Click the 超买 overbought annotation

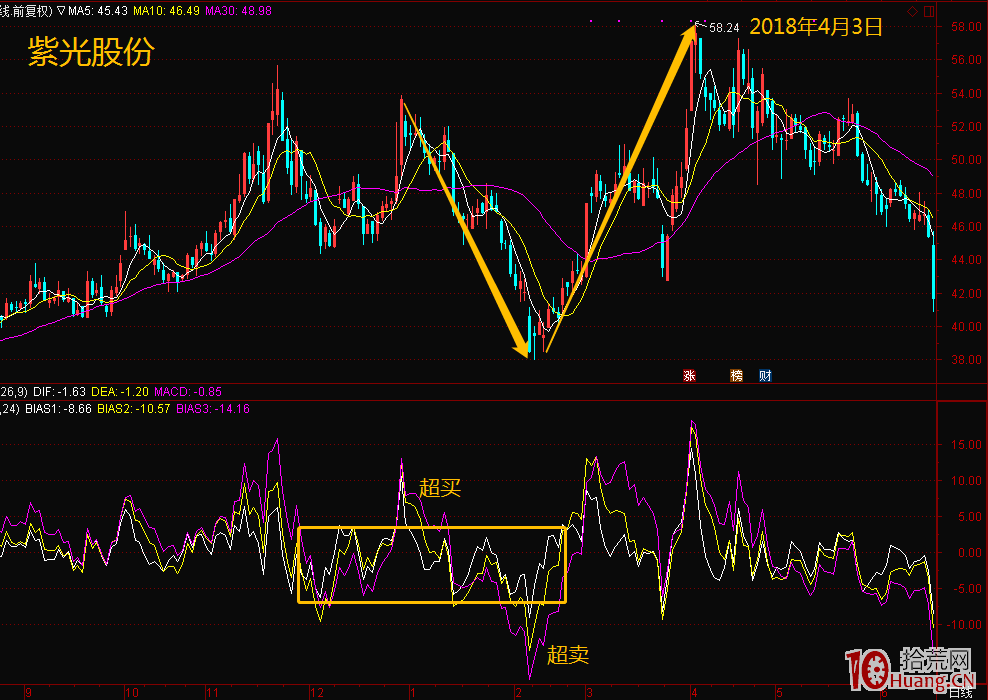tap(440, 488)
